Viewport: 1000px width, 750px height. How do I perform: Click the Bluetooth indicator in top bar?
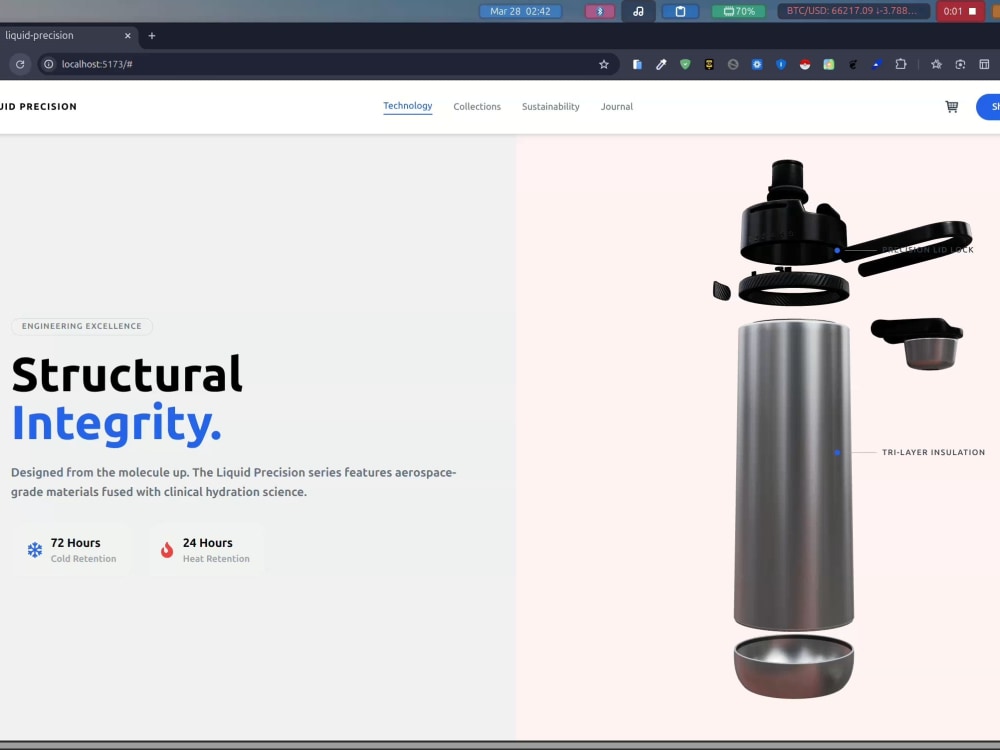(599, 11)
